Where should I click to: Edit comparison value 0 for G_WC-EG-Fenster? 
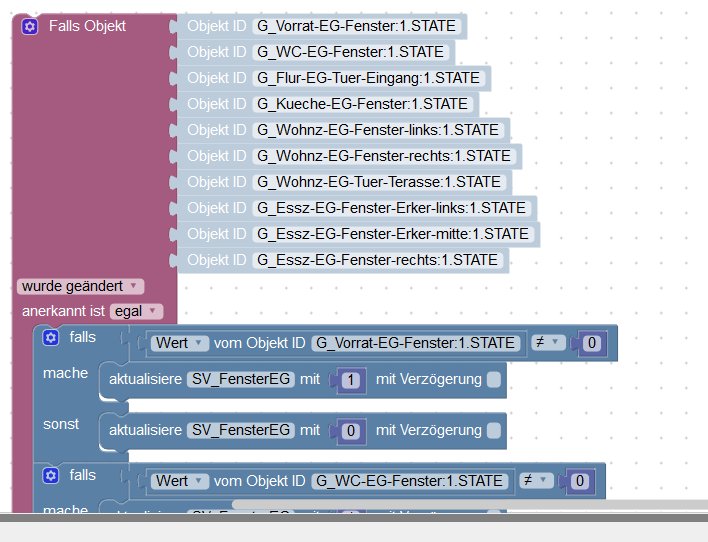tap(580, 481)
